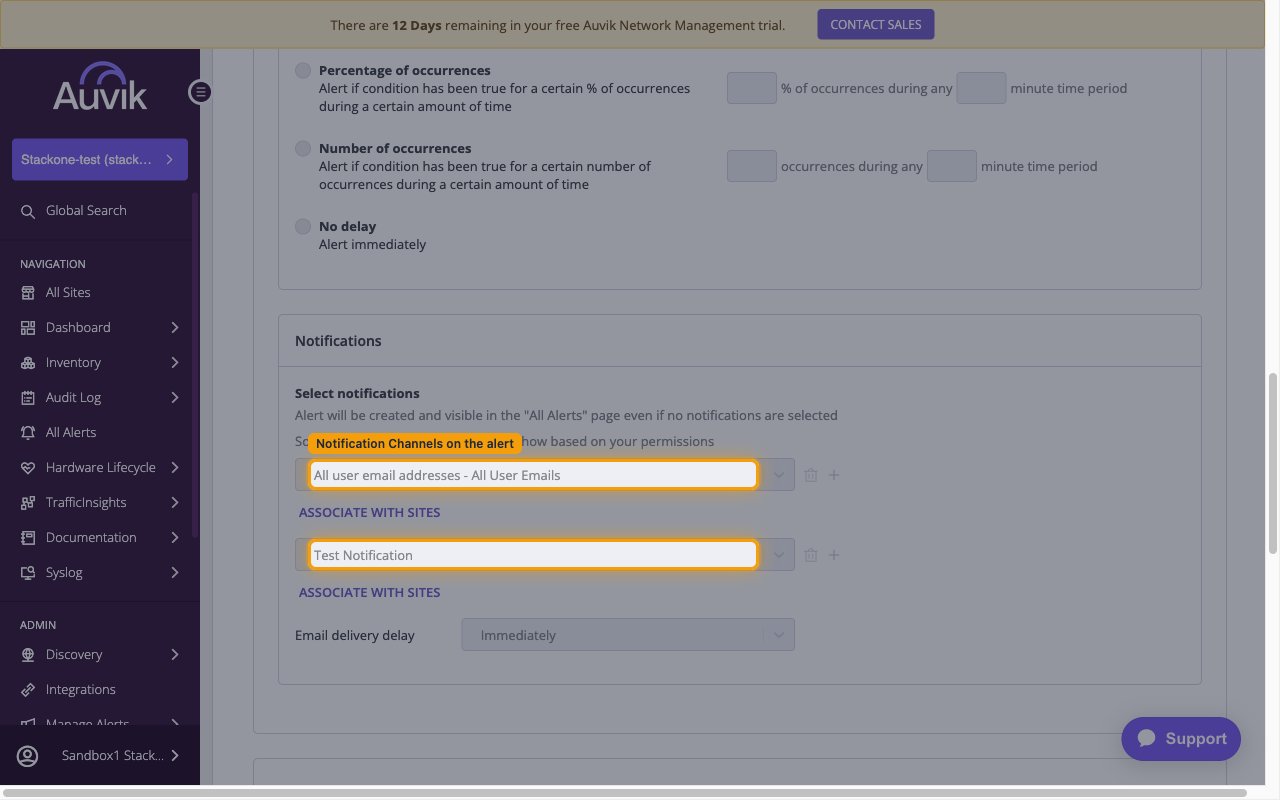Image resolution: width=1280 pixels, height=800 pixels.
Task: Click percentage of occurrences value field
Action: click(x=752, y=88)
